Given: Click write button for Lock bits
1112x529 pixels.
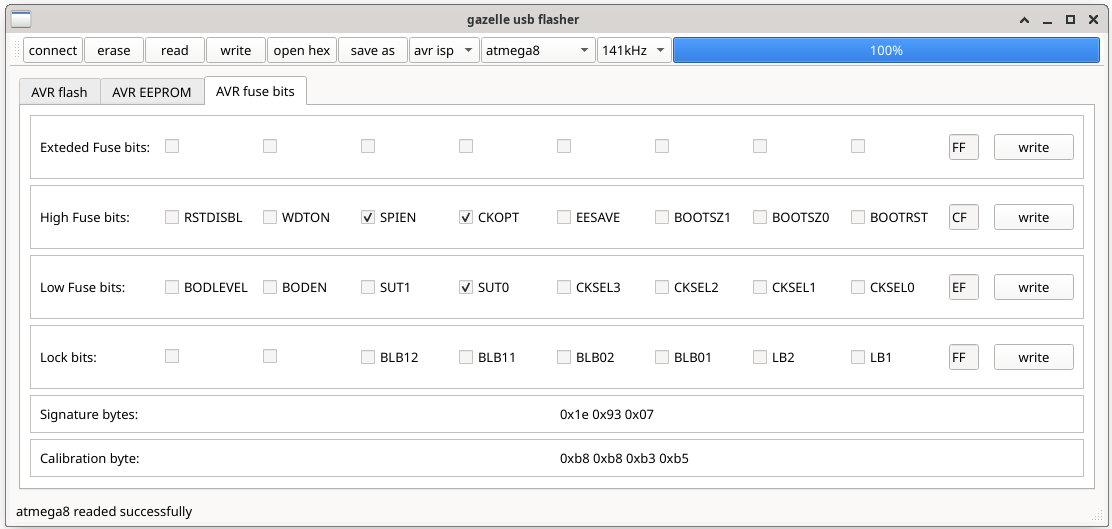Looking at the screenshot, I should 1033,357.
